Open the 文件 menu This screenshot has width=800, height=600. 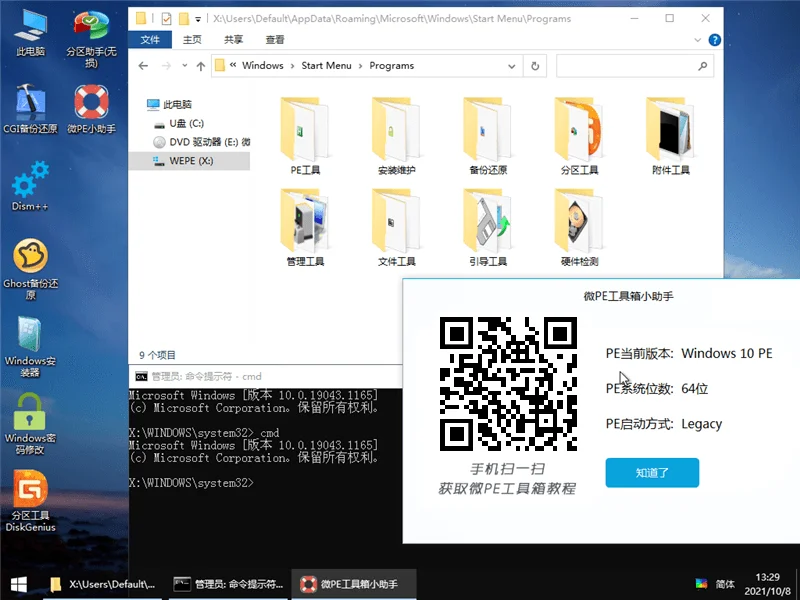coord(150,41)
